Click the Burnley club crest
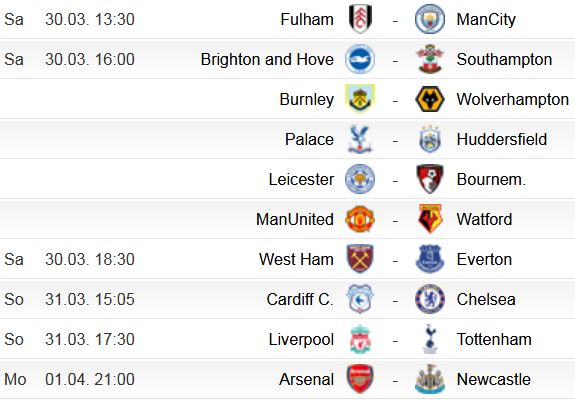 360,99
